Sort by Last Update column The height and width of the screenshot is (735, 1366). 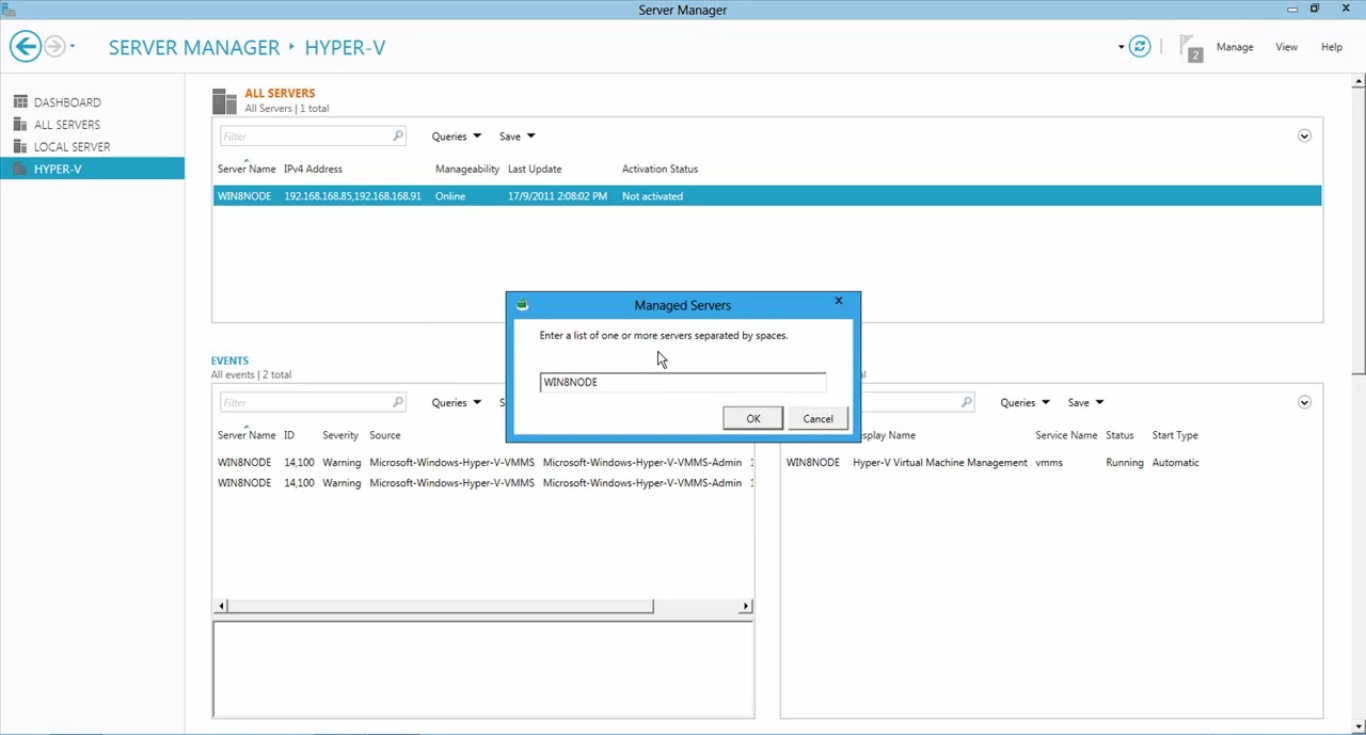[x=535, y=169]
